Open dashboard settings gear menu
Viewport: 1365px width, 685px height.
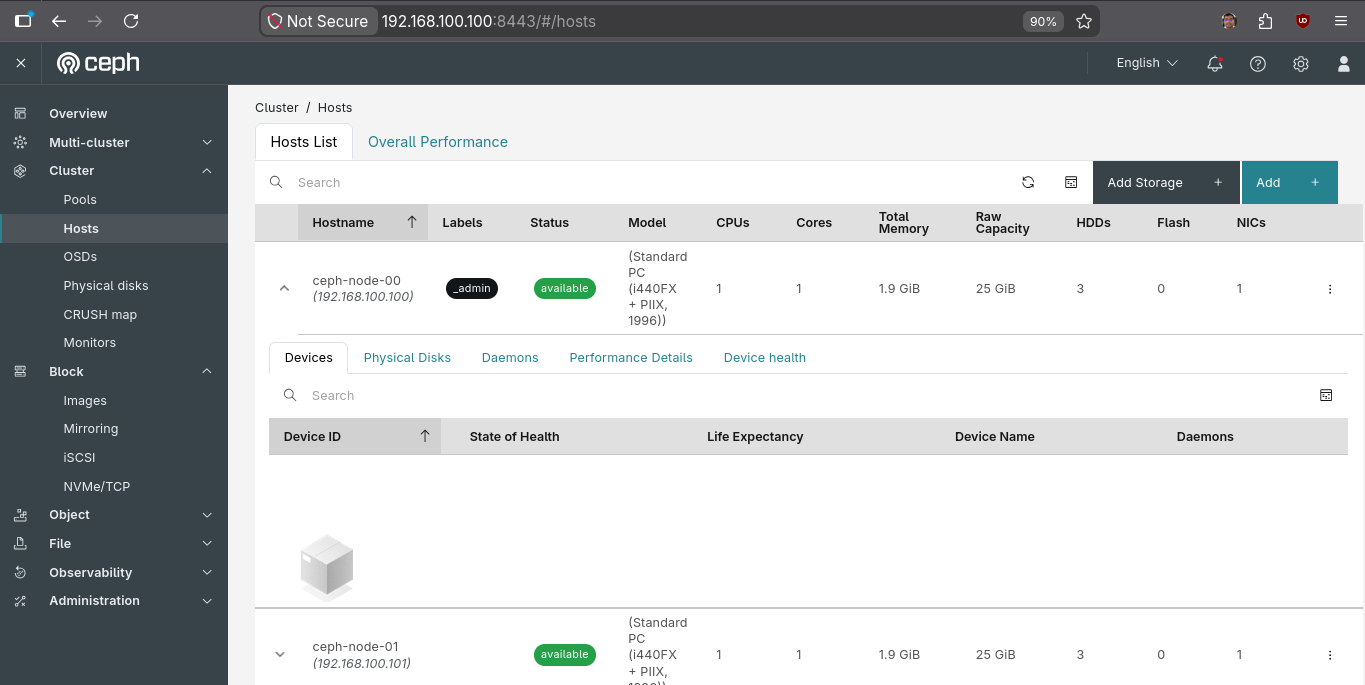(1301, 63)
